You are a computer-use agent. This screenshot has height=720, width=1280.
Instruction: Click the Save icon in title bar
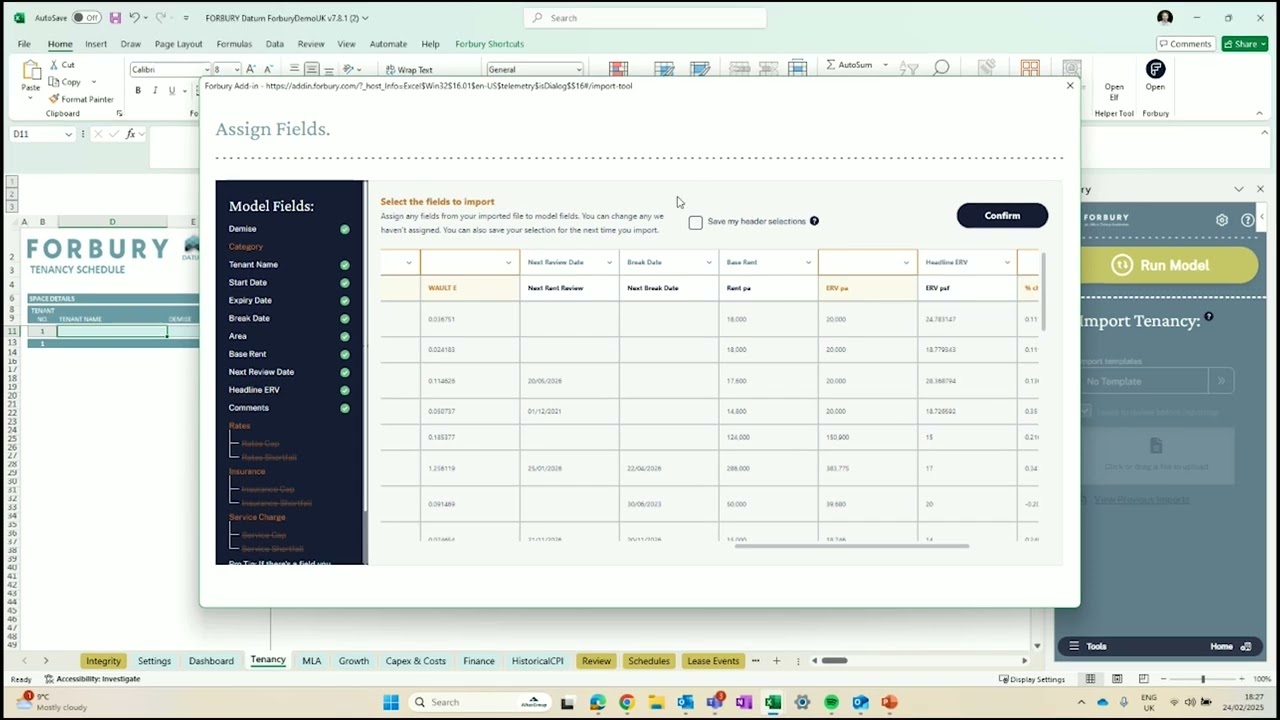point(115,18)
